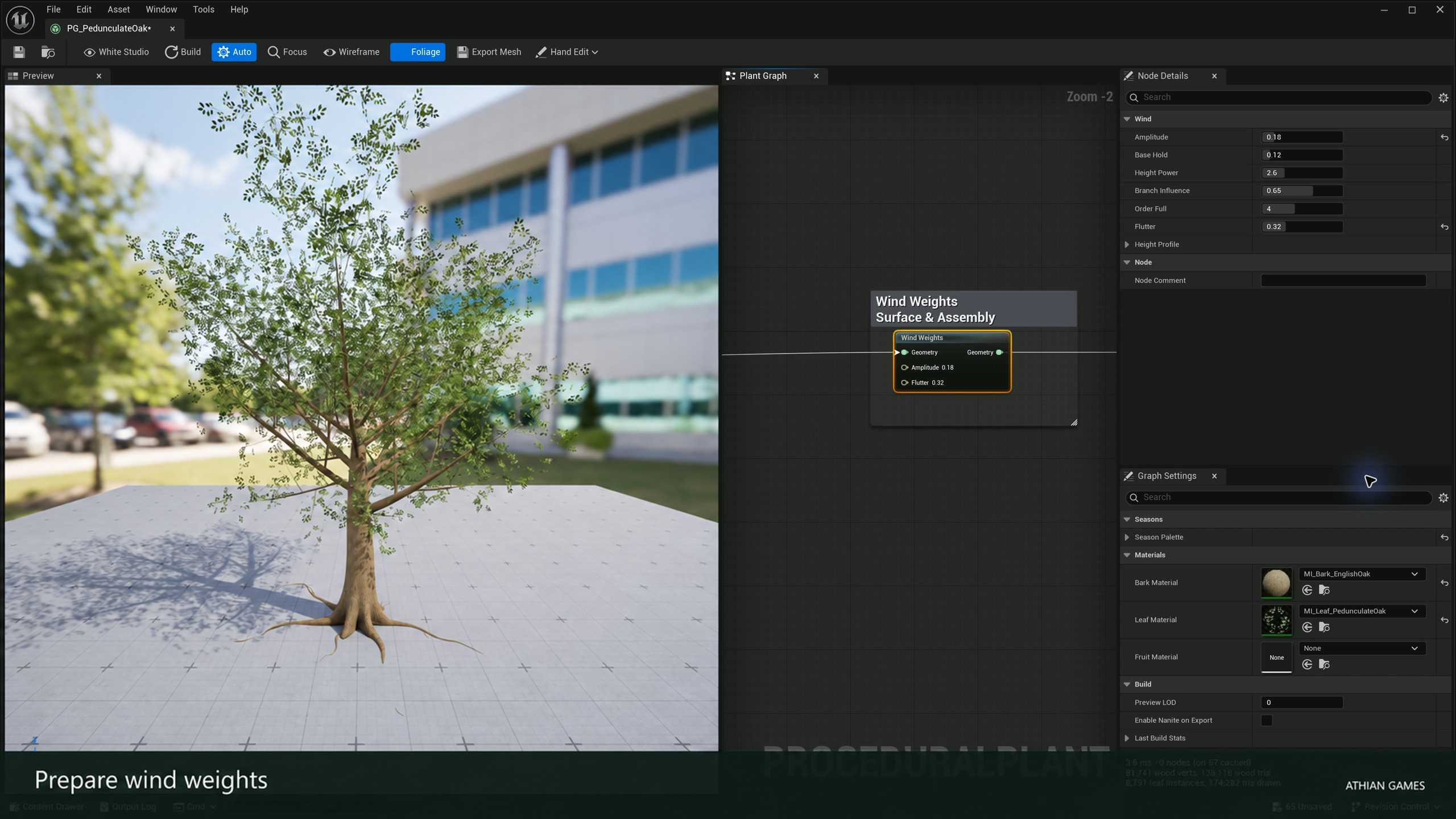Open the Hand Edit dropdown
Viewport: 1456px width, 819px height.
pyautogui.click(x=566, y=52)
